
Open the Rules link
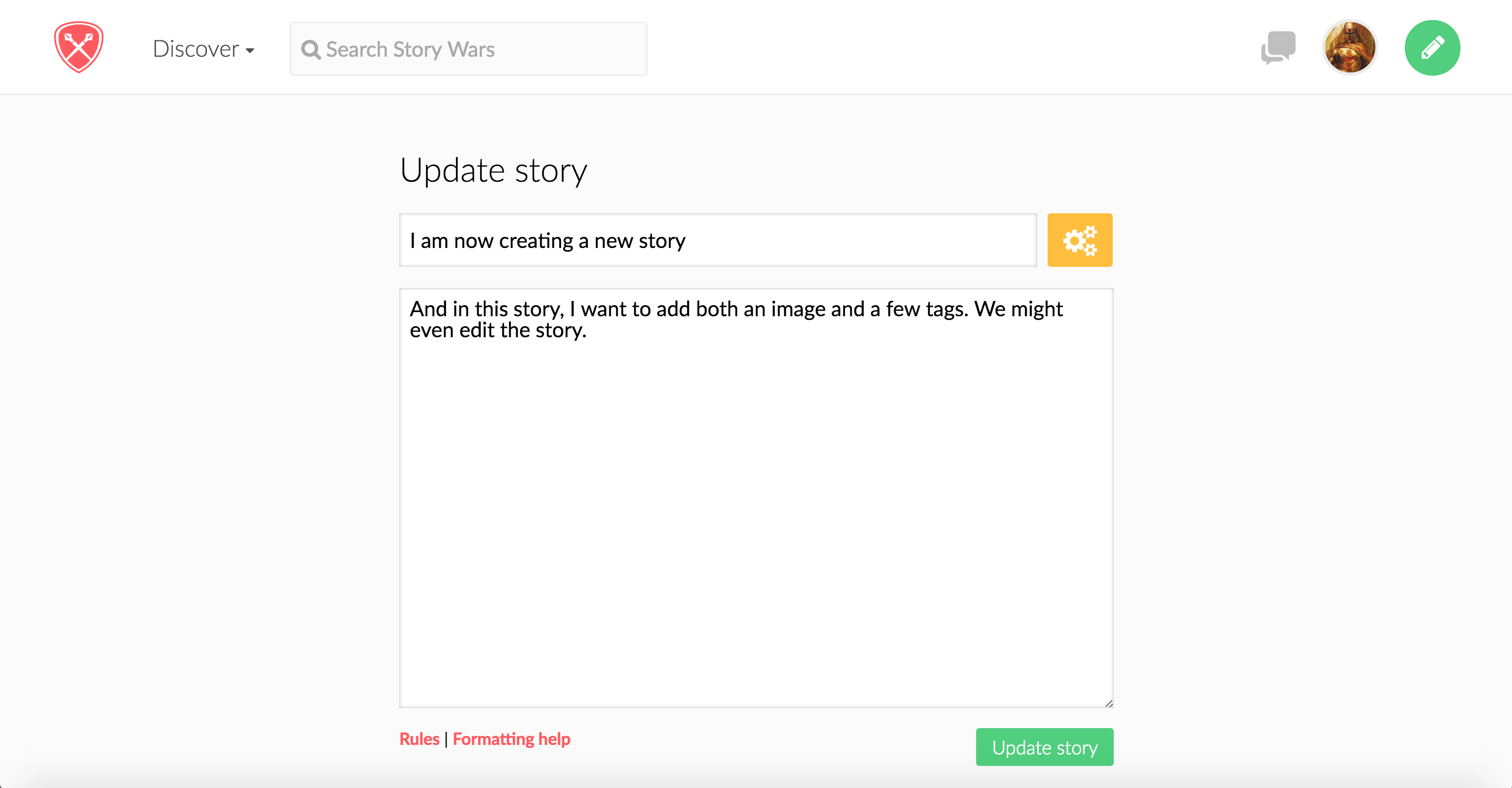[x=419, y=739]
